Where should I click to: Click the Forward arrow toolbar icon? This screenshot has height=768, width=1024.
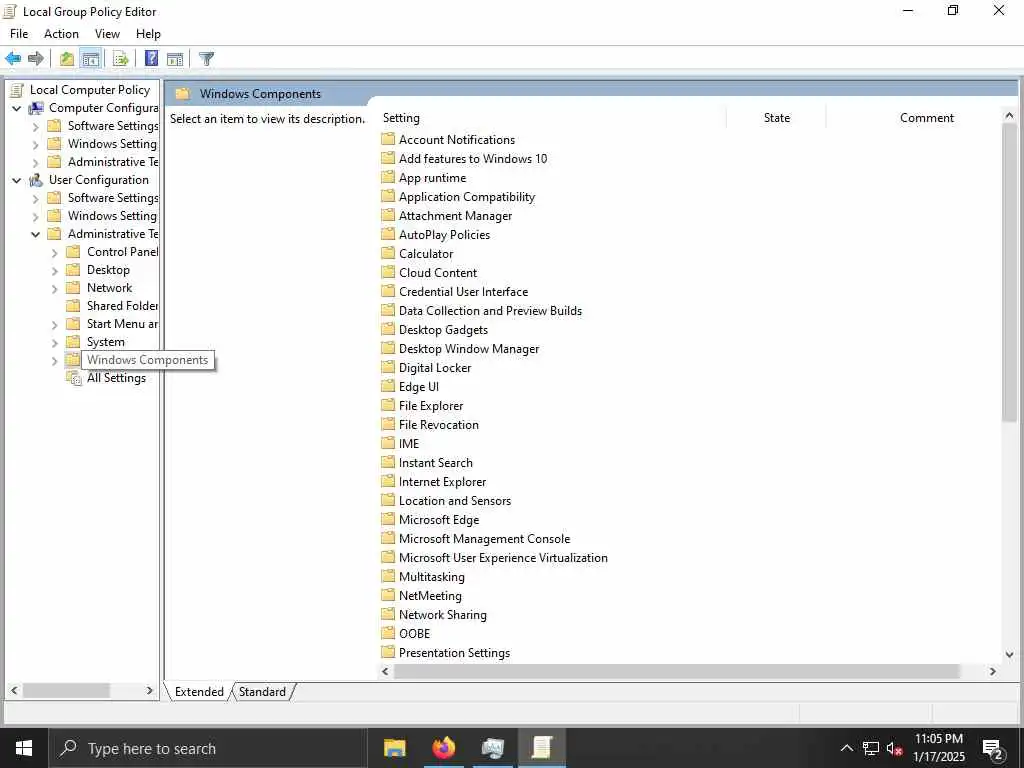[x=36, y=59]
